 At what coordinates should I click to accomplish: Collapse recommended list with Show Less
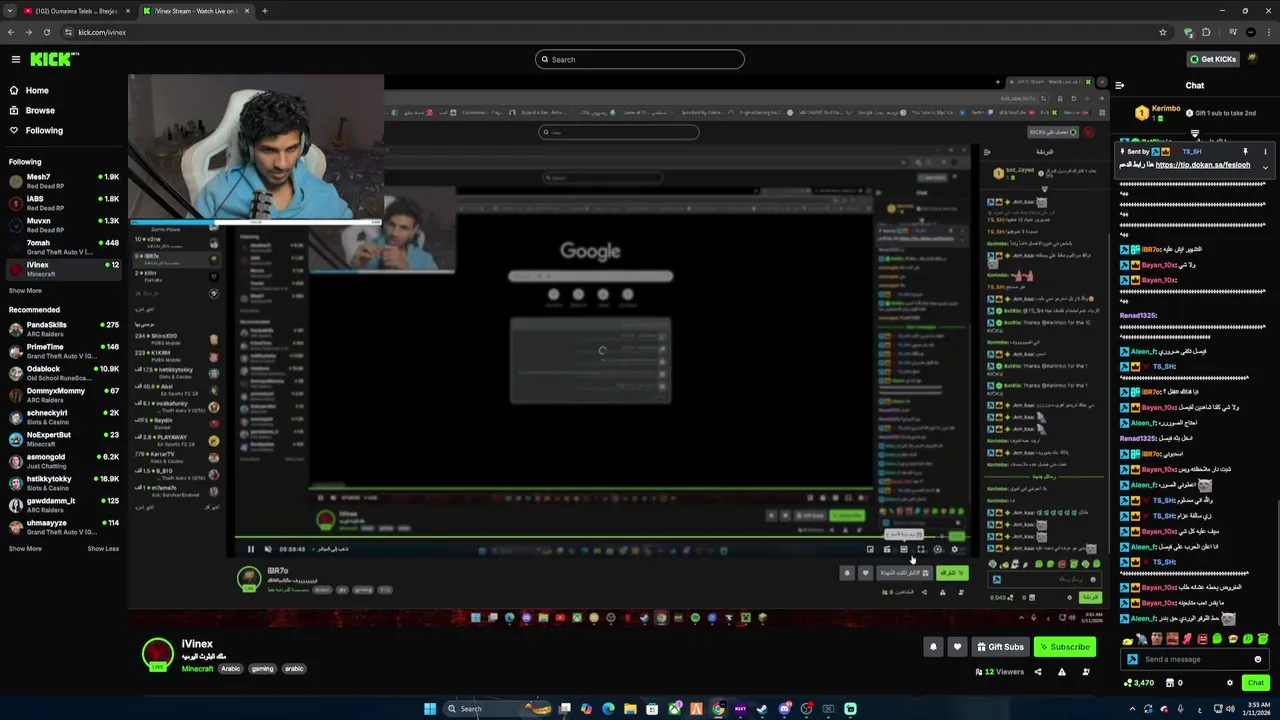coord(103,548)
